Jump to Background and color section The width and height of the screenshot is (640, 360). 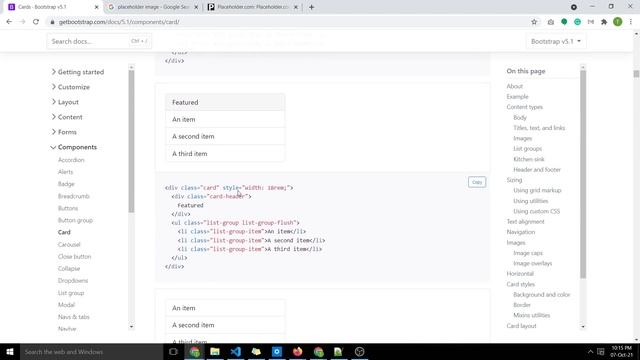(x=541, y=294)
